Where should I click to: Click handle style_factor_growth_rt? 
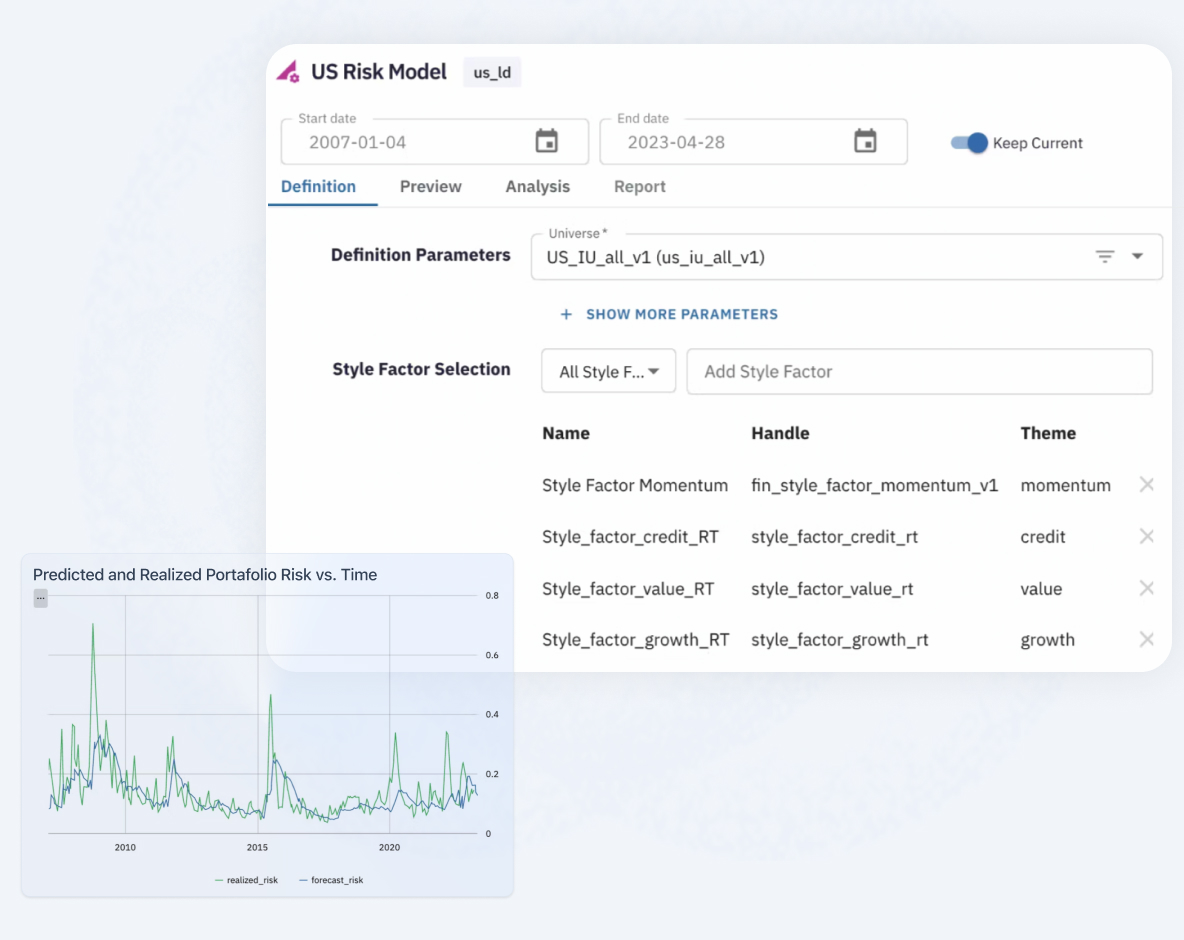pyautogui.click(x=840, y=640)
